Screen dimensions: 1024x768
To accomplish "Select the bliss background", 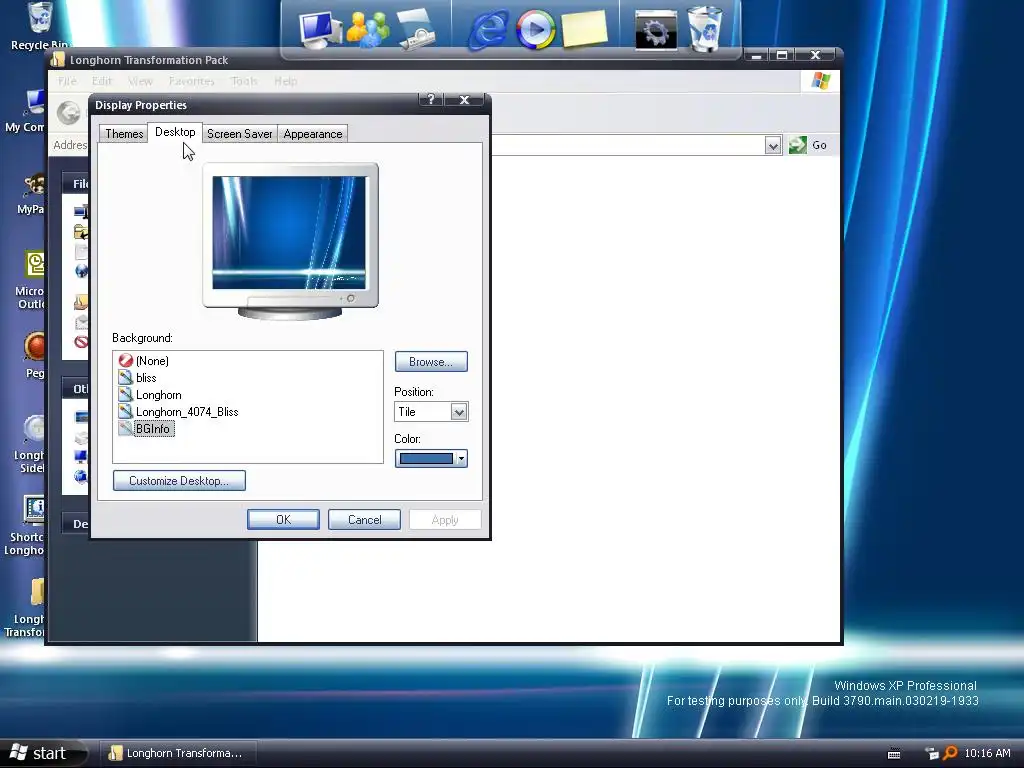I will (x=138, y=377).
